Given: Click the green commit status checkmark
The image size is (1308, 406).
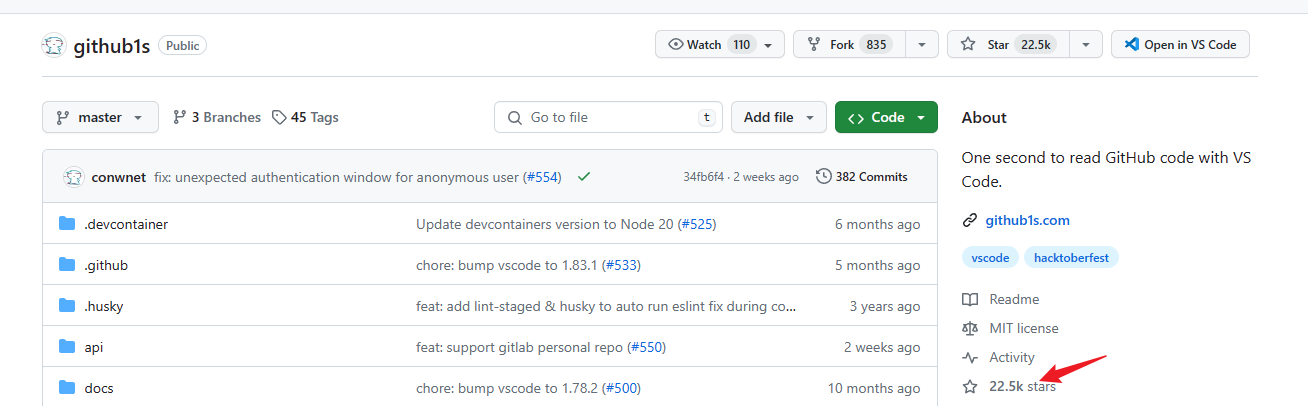Looking at the screenshot, I should pyautogui.click(x=584, y=177).
